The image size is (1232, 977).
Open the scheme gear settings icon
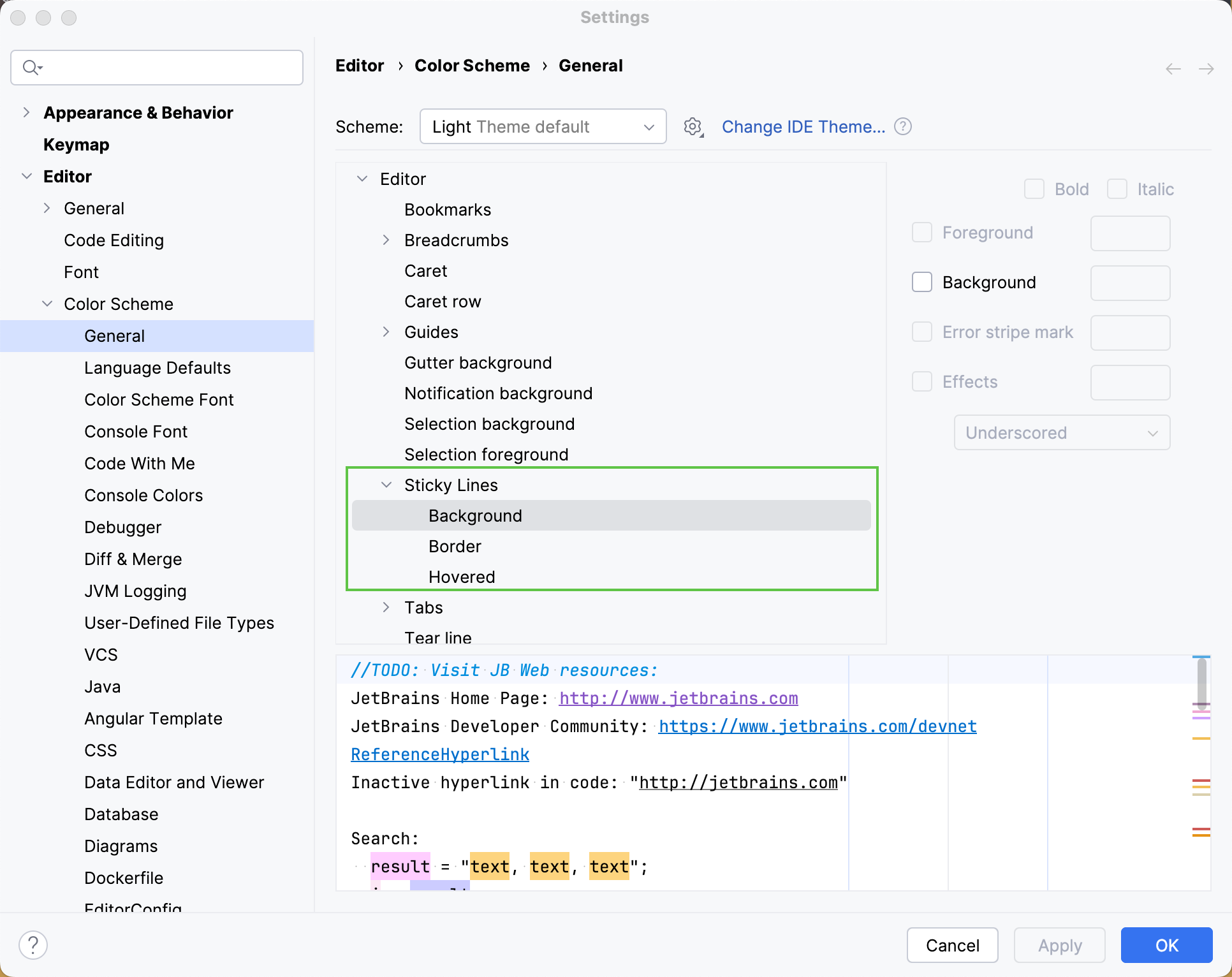tap(693, 126)
